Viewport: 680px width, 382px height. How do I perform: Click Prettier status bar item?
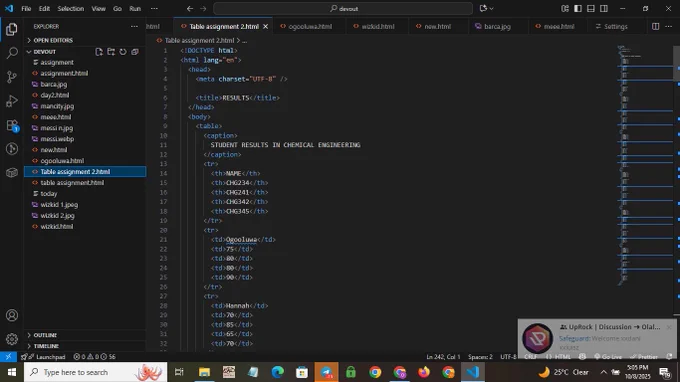tap(644, 356)
